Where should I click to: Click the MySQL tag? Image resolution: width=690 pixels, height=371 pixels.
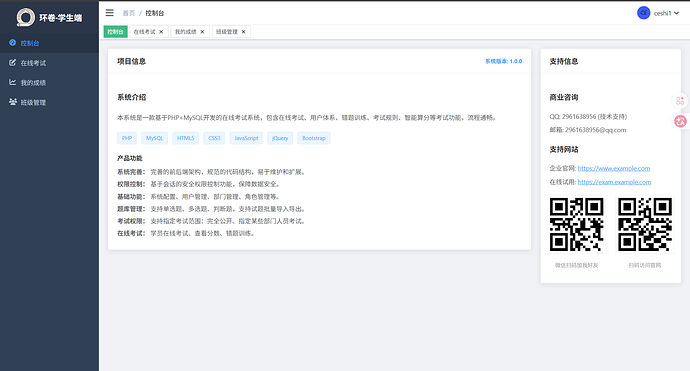click(154, 138)
